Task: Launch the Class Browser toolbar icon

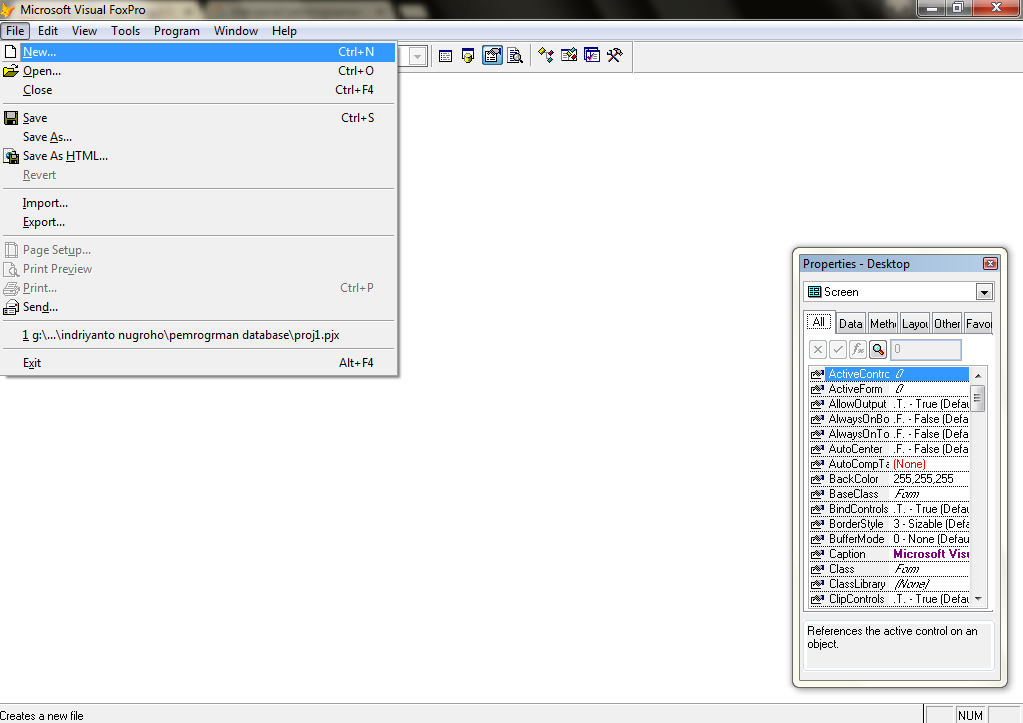Action: point(546,56)
